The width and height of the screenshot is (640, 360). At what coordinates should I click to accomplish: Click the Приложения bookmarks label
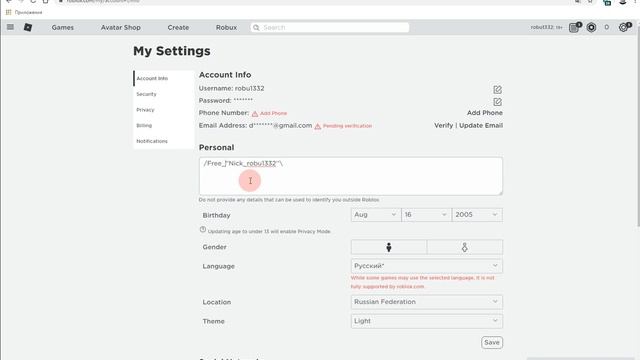[28, 12]
